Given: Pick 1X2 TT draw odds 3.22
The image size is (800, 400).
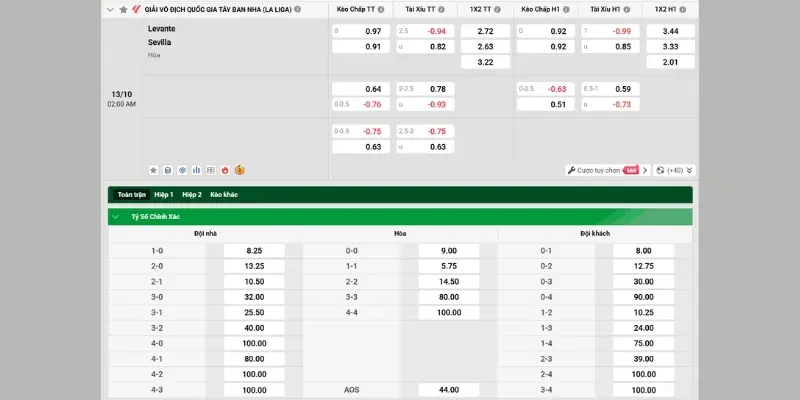Looking at the screenshot, I should tap(485, 62).
